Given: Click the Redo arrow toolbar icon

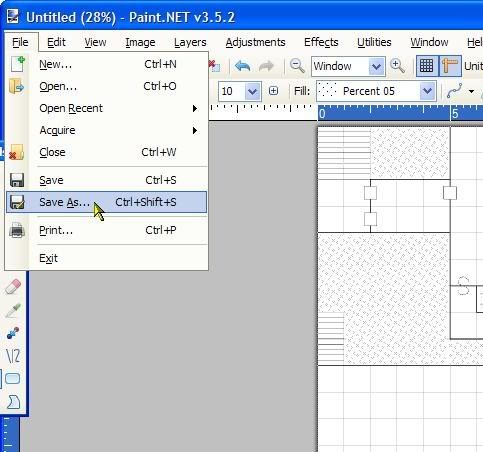Looking at the screenshot, I should coord(266,66).
